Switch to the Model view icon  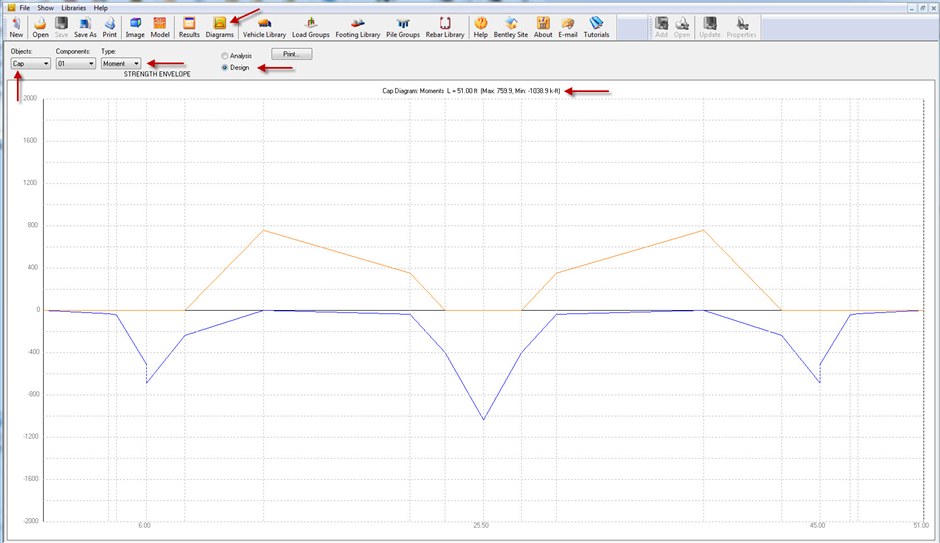click(x=160, y=26)
